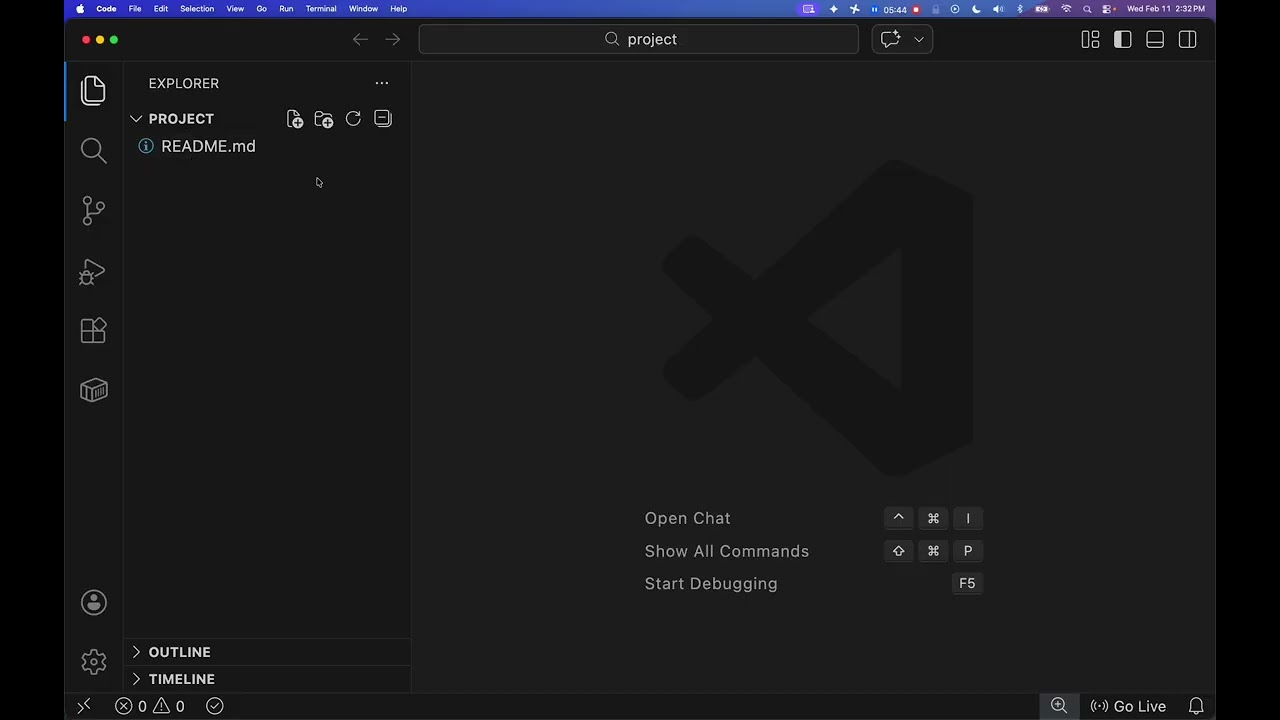Screen dimensions: 1280x720
Task: Open notifications bell in status bar
Action: (x=1196, y=706)
